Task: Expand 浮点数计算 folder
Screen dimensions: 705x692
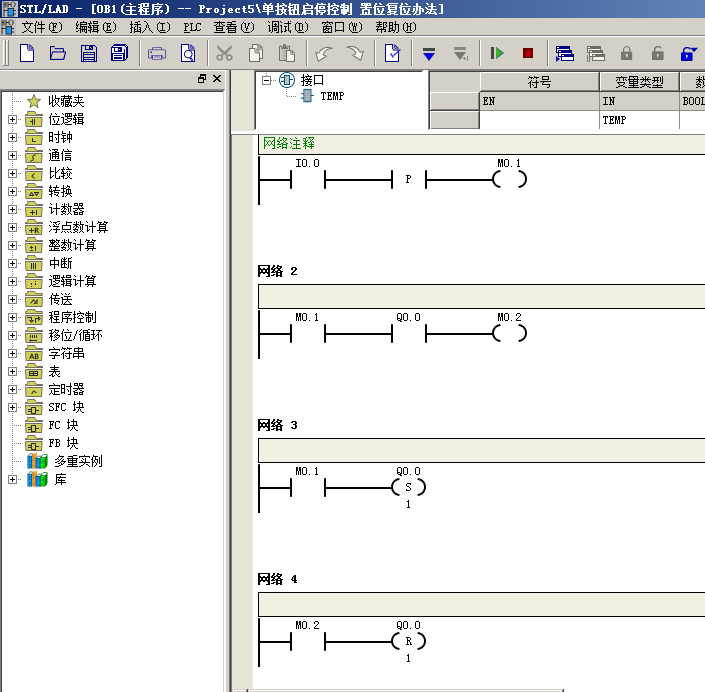Action: 13,228
